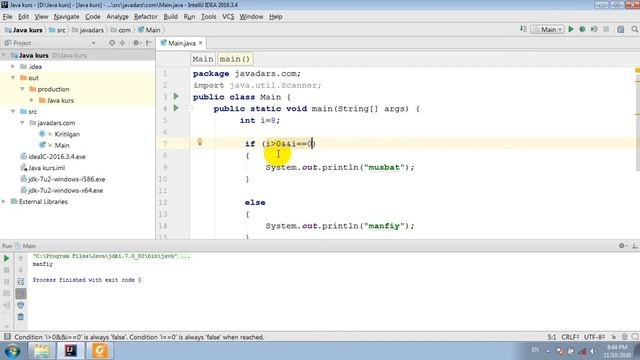The image size is (640, 360).
Task: Open the Navigate menu
Action: 66,17
